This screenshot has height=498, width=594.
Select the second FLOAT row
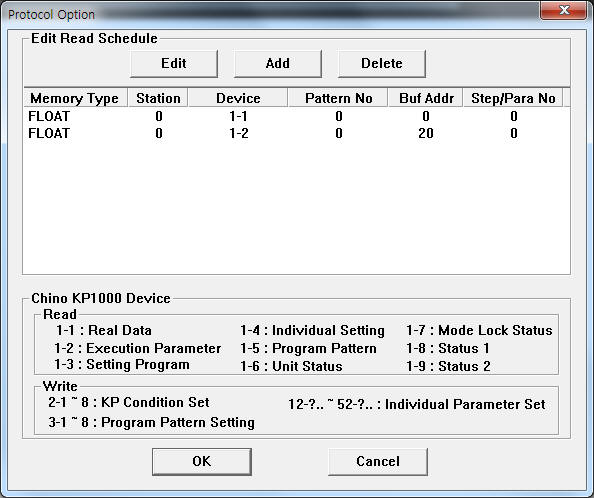(x=296, y=133)
